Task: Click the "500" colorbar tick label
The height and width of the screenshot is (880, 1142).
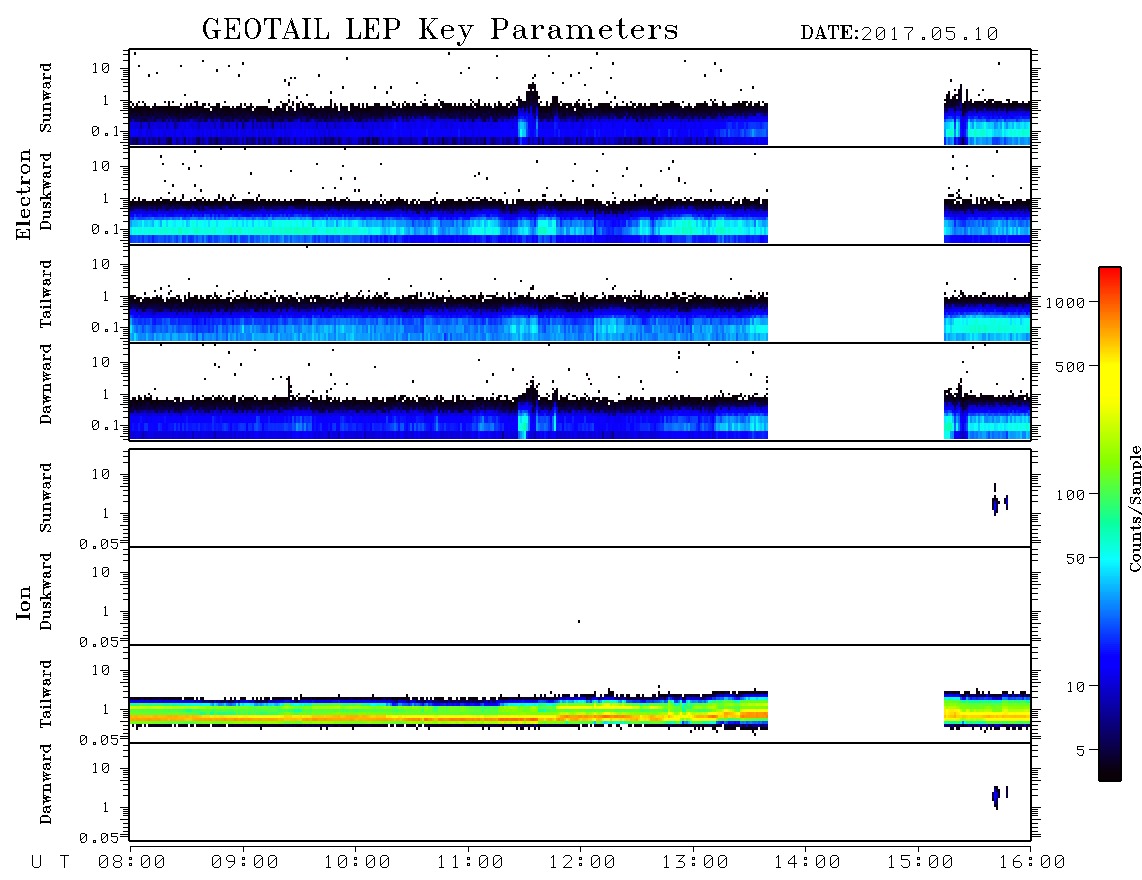Action: point(1071,366)
